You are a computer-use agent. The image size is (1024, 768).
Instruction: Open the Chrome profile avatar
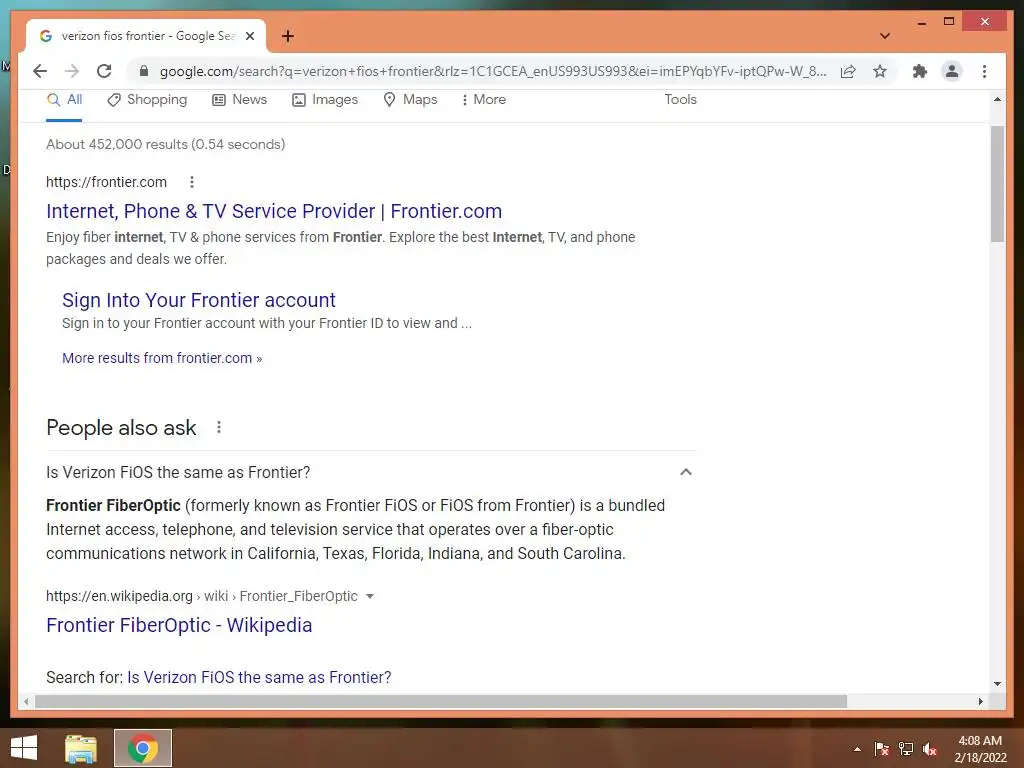click(x=952, y=71)
